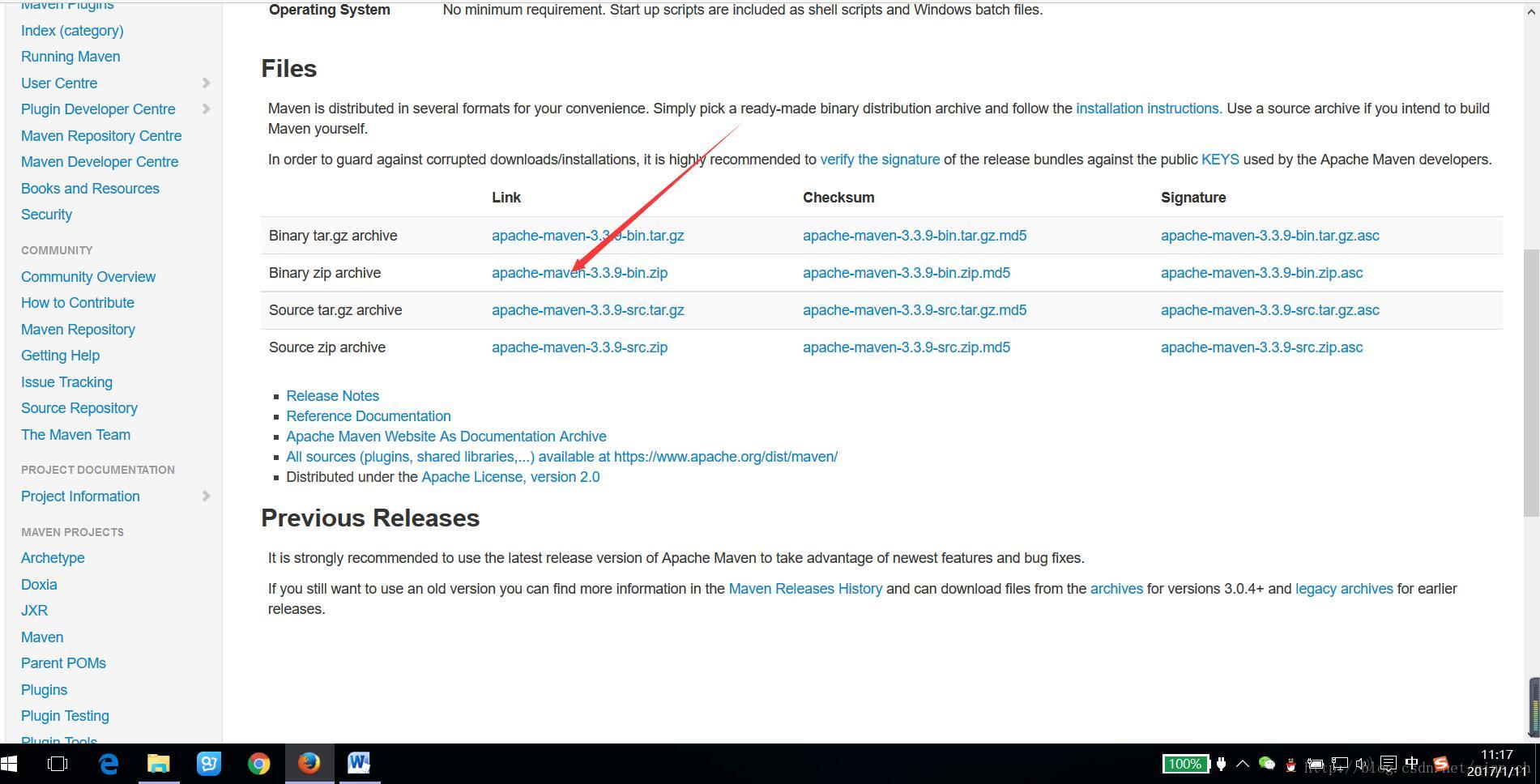Expand the User Centre submenu arrow
The image size is (1540, 784).
pyautogui.click(x=206, y=83)
